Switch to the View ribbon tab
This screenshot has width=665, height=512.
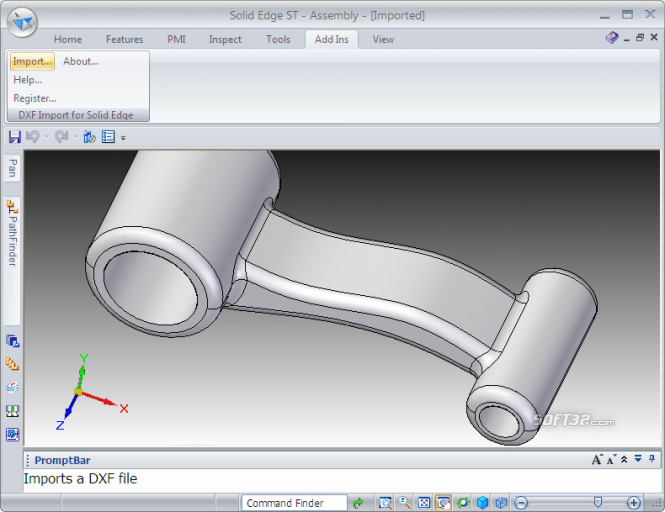(x=383, y=39)
